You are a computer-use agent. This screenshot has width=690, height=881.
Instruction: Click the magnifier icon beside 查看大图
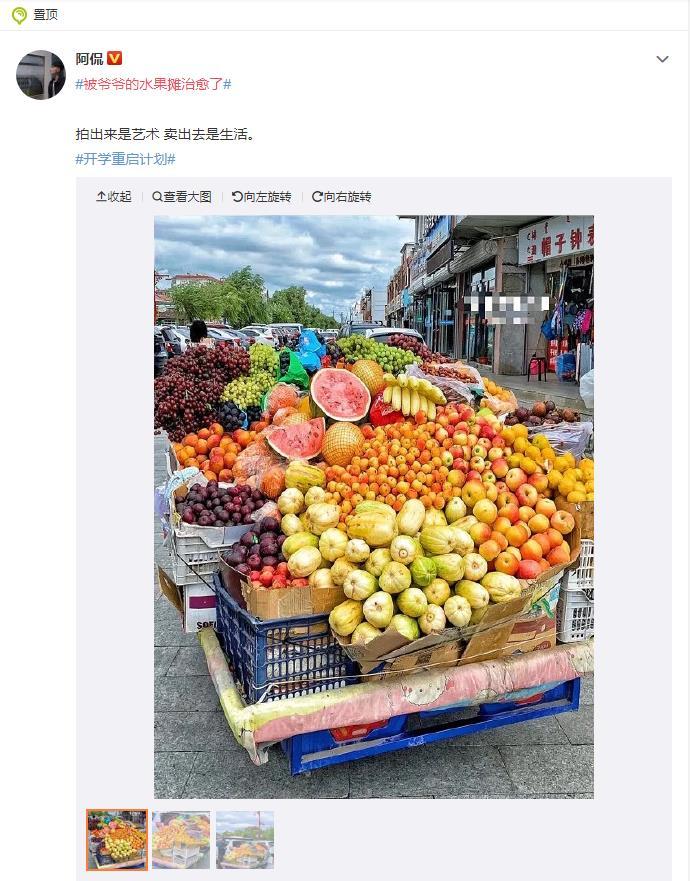point(157,197)
